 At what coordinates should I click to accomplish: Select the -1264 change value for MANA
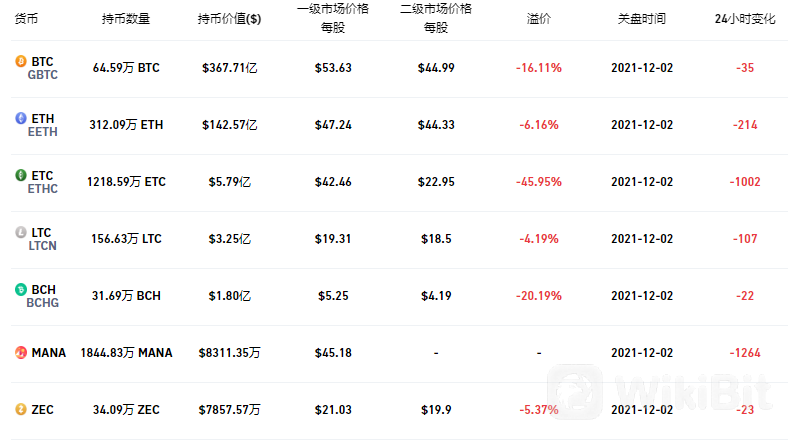745,353
